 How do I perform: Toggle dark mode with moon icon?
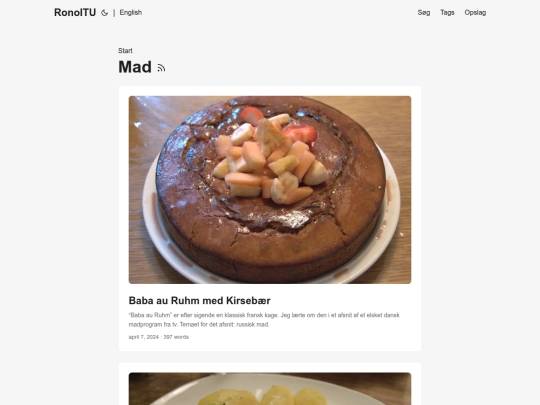[x=104, y=13]
